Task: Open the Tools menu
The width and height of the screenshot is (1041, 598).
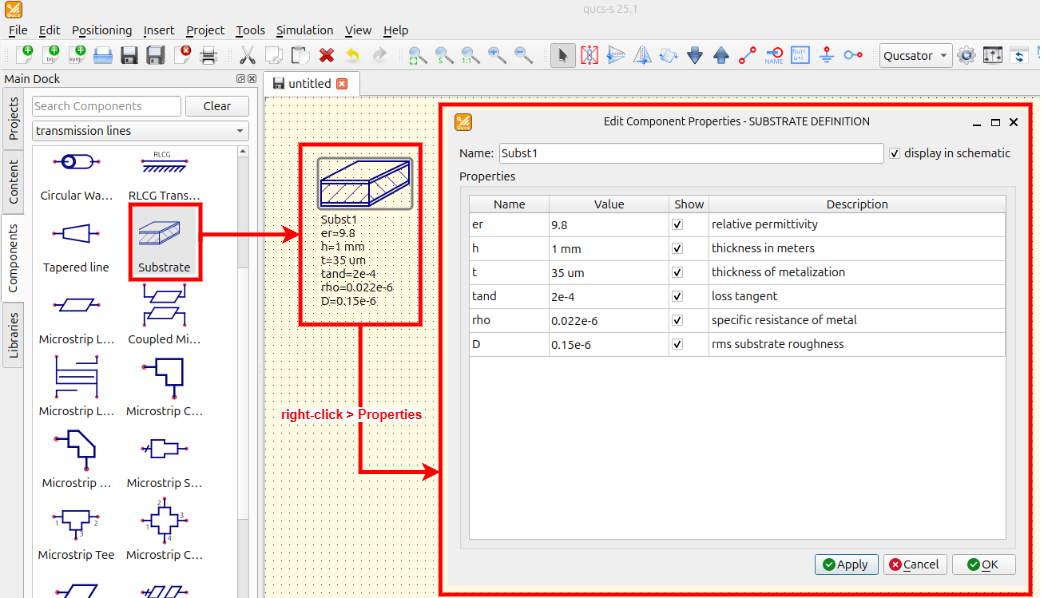Action: tap(250, 30)
